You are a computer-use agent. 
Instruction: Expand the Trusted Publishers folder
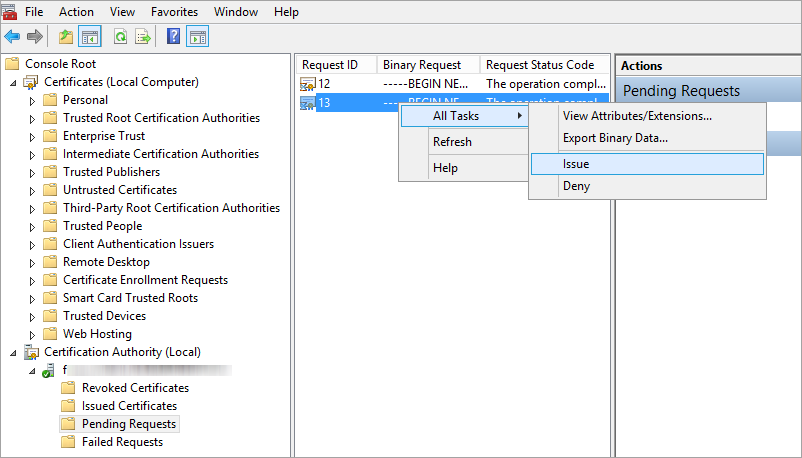point(32,172)
